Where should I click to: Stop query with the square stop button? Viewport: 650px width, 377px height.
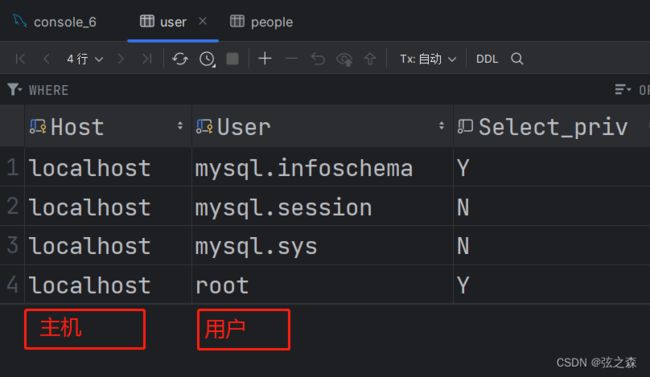(233, 59)
